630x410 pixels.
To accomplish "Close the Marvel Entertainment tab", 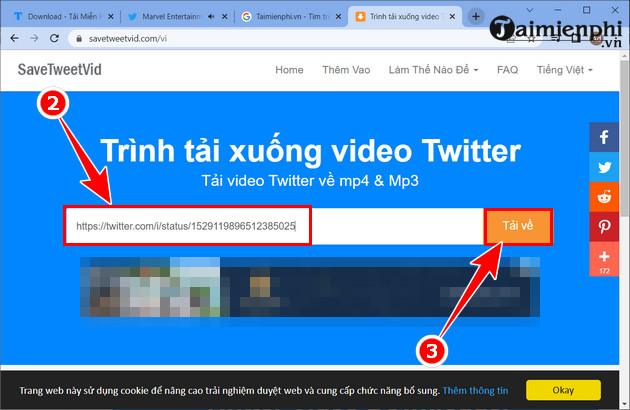I will 225,16.
